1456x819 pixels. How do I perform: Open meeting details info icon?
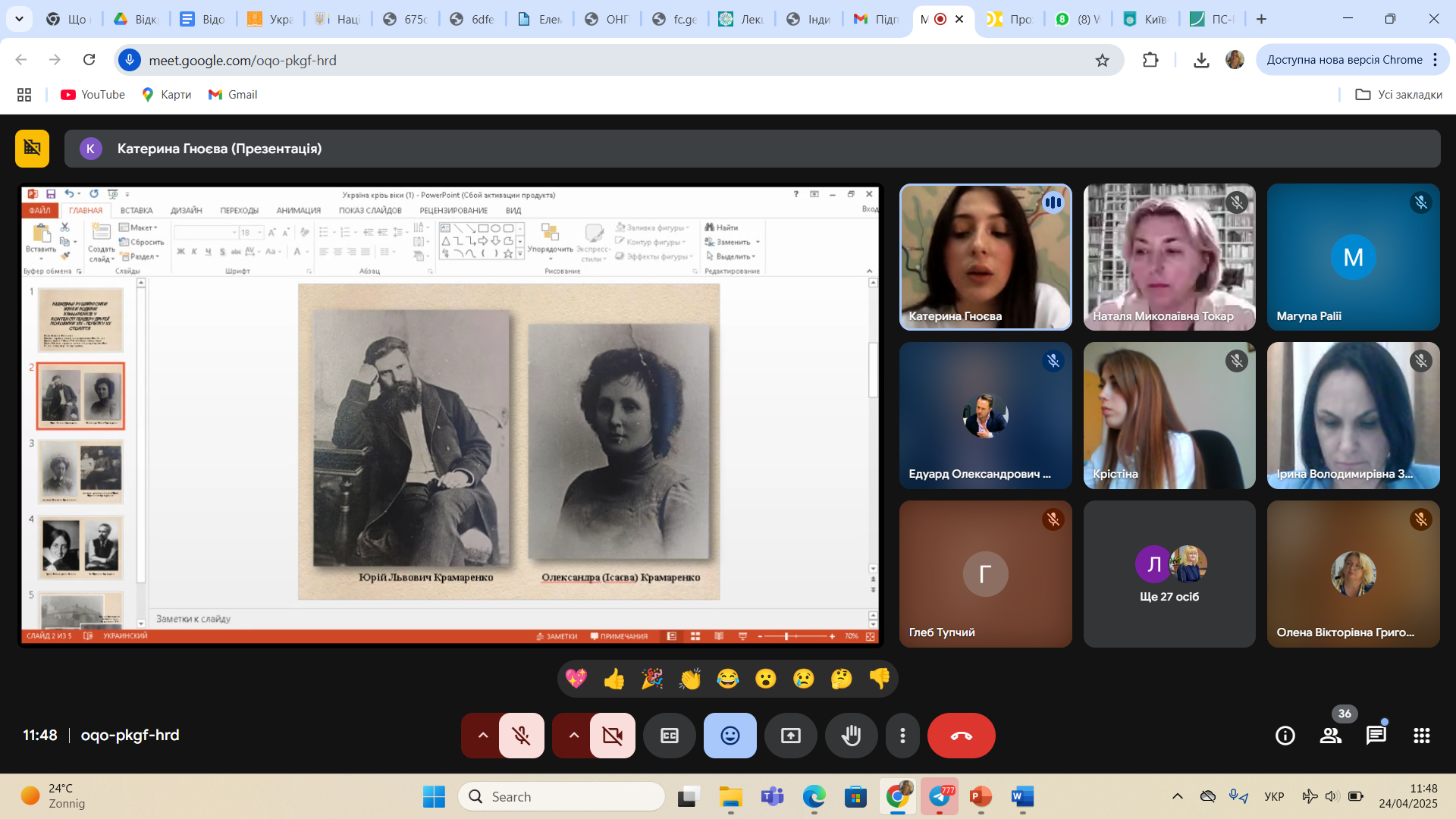tap(1285, 735)
